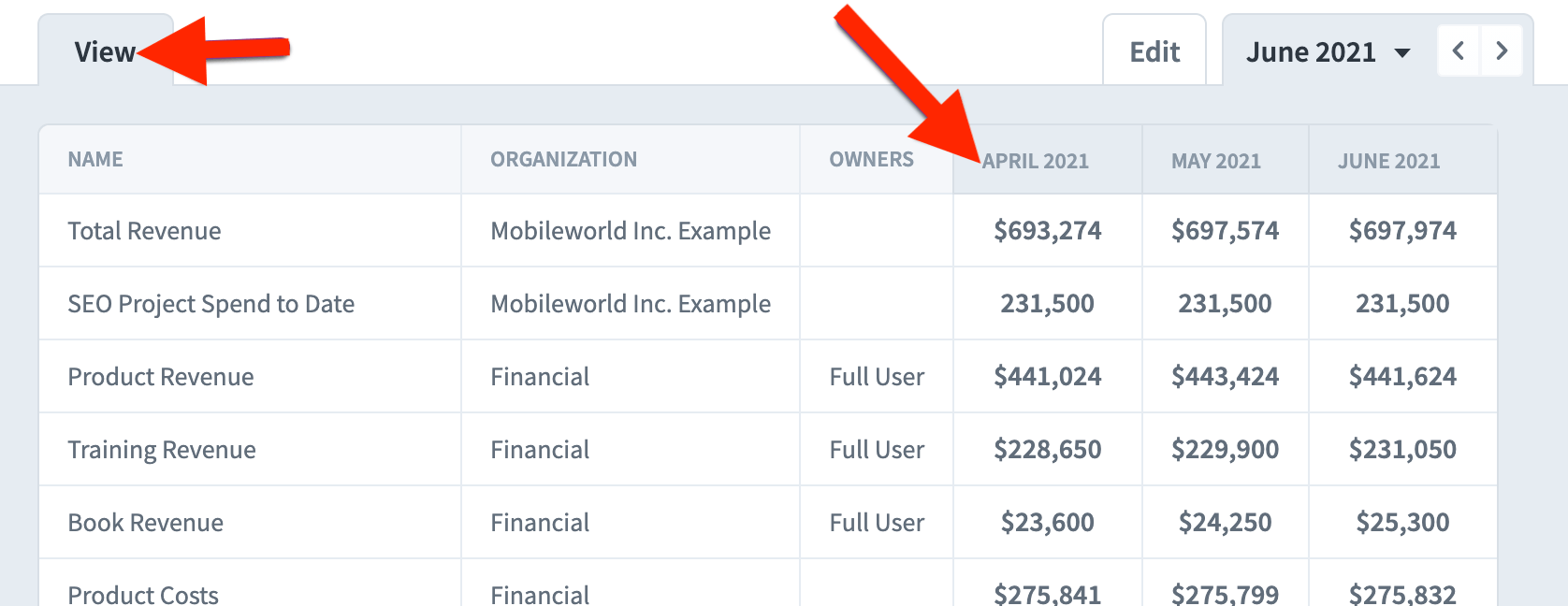The height and width of the screenshot is (606, 1568).
Task: Go to previous month with left chevron
Action: pos(1459,51)
